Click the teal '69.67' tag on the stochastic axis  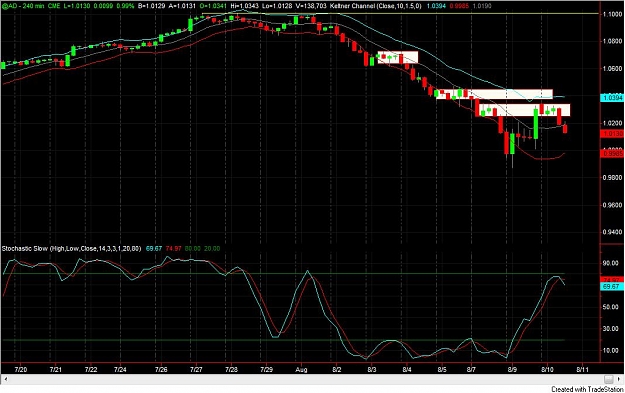(x=612, y=287)
